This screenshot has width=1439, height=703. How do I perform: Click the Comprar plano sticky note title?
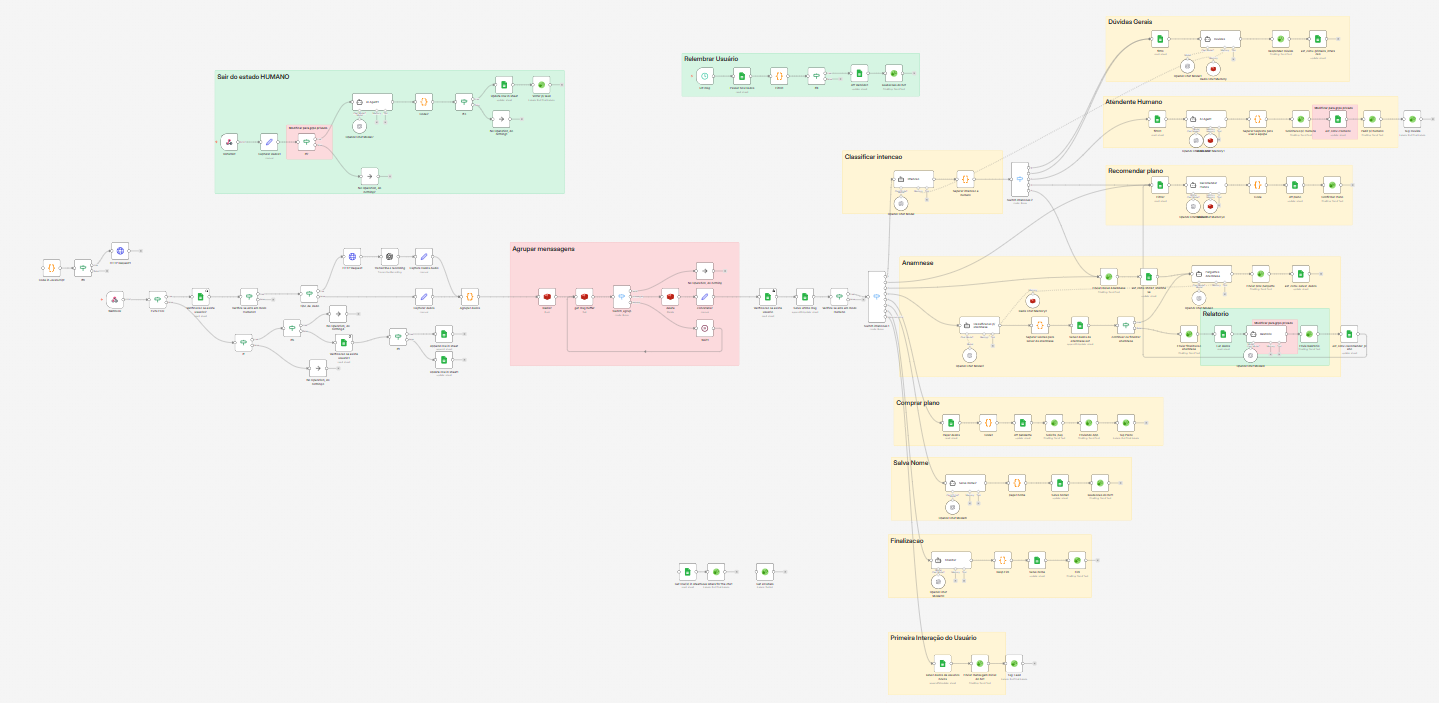[x=918, y=403]
